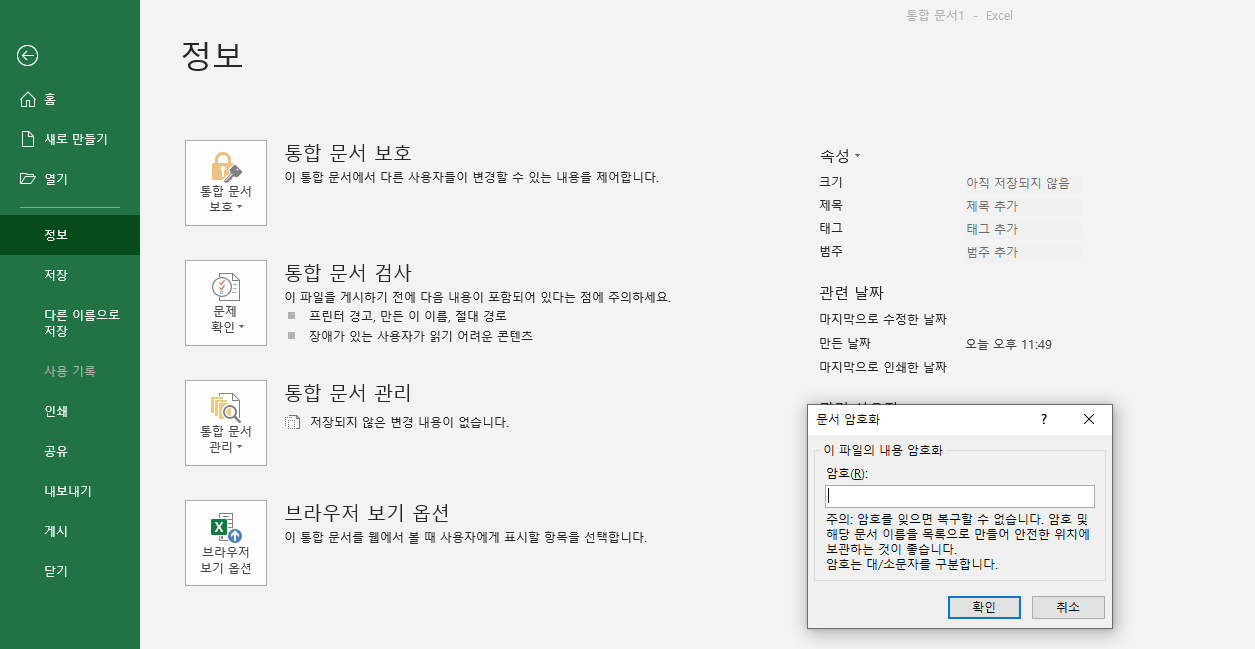Click the 범주 추가 field
Screen dimensions: 1255x649
coord(1022,252)
